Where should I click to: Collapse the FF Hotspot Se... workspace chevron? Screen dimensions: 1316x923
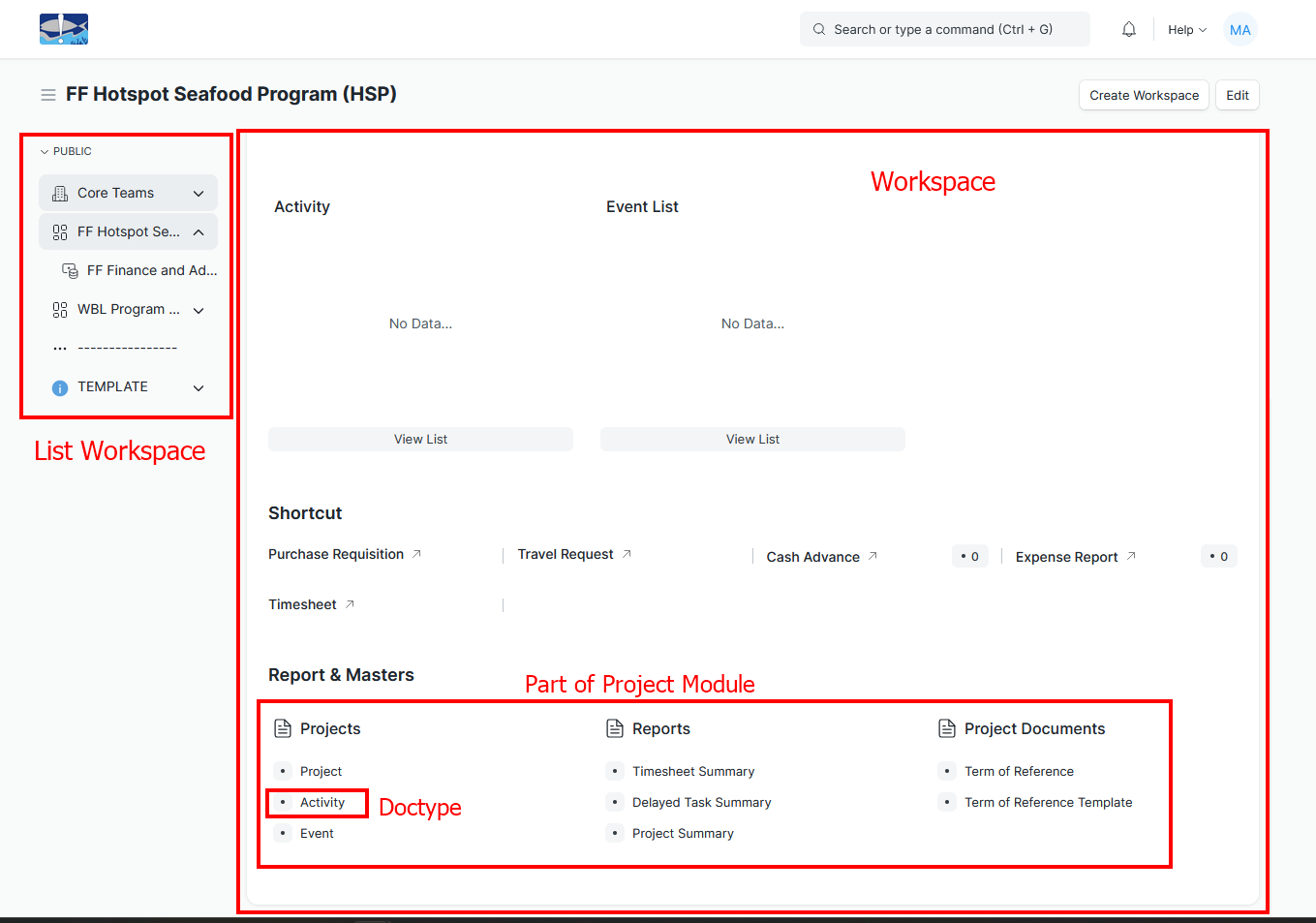coord(199,232)
